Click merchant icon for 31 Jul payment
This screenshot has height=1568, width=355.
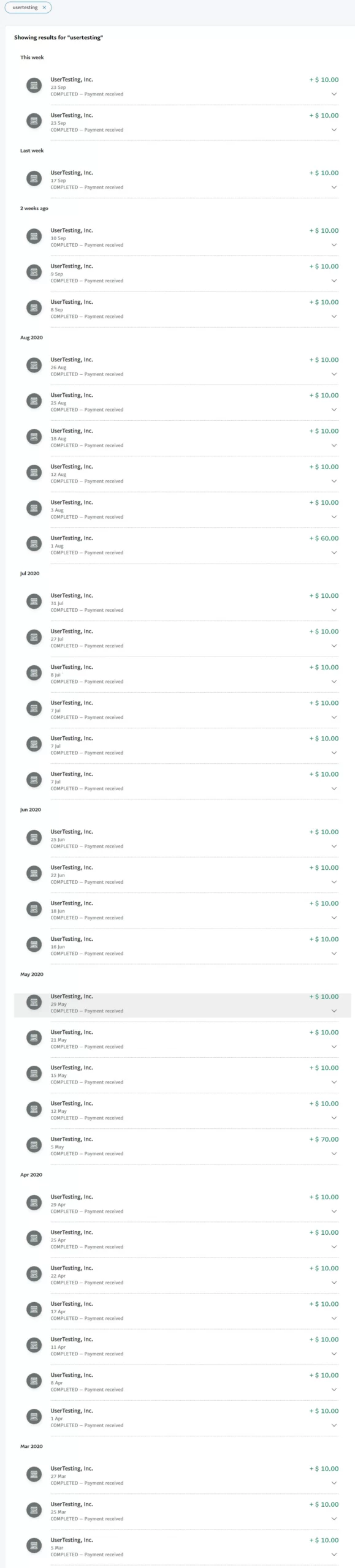[34, 601]
